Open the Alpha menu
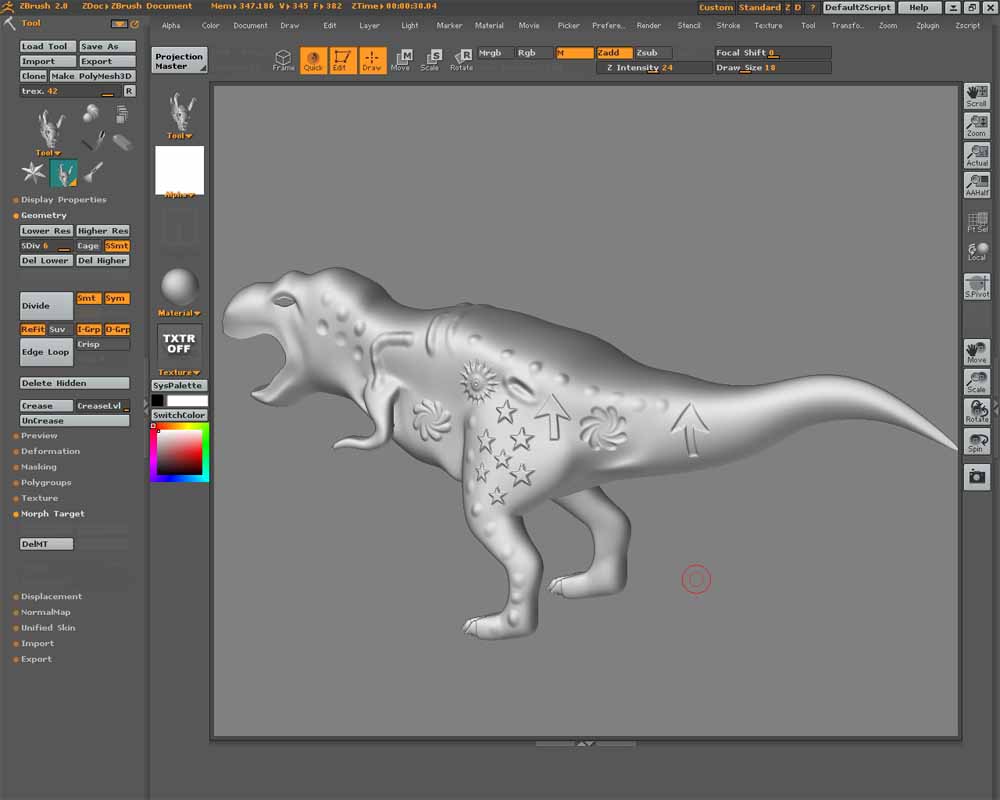Viewport: 1000px width, 800px height. point(171,26)
